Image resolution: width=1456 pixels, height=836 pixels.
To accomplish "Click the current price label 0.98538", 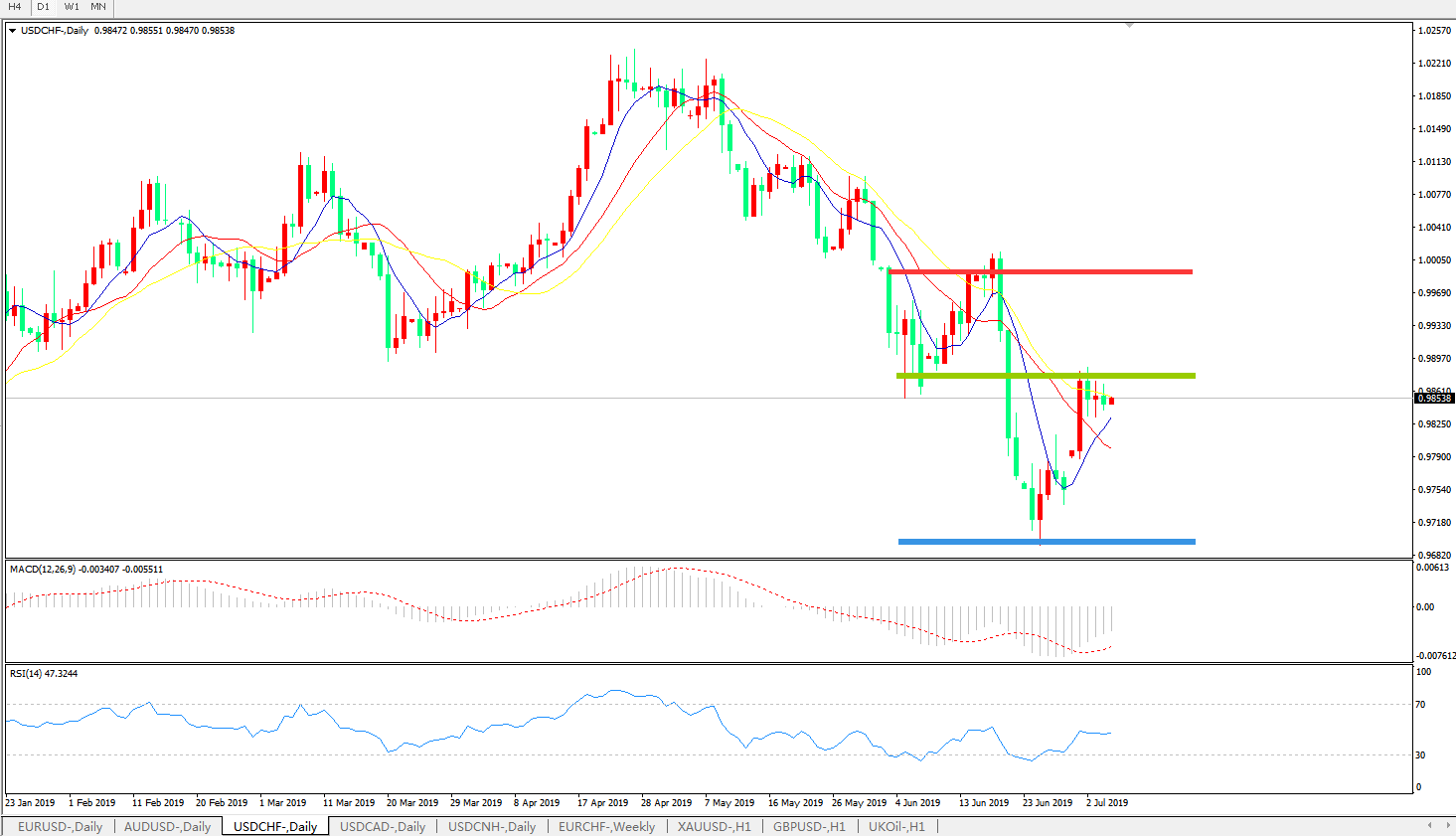I will coord(1434,399).
